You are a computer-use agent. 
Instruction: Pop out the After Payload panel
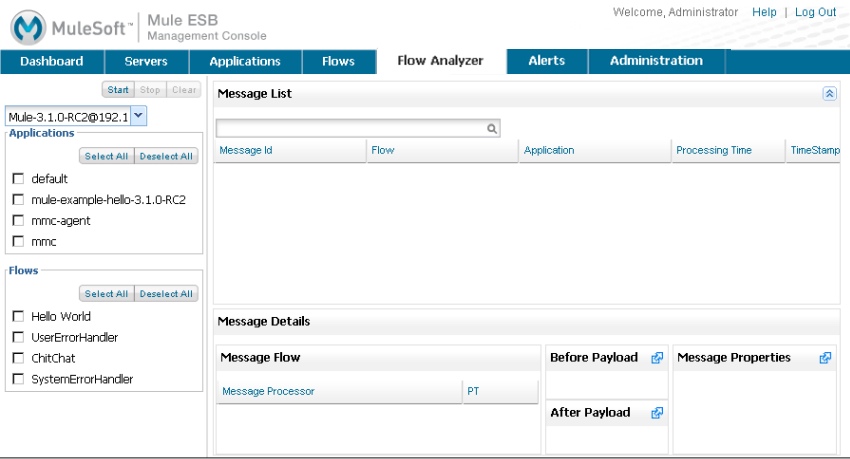(x=657, y=413)
